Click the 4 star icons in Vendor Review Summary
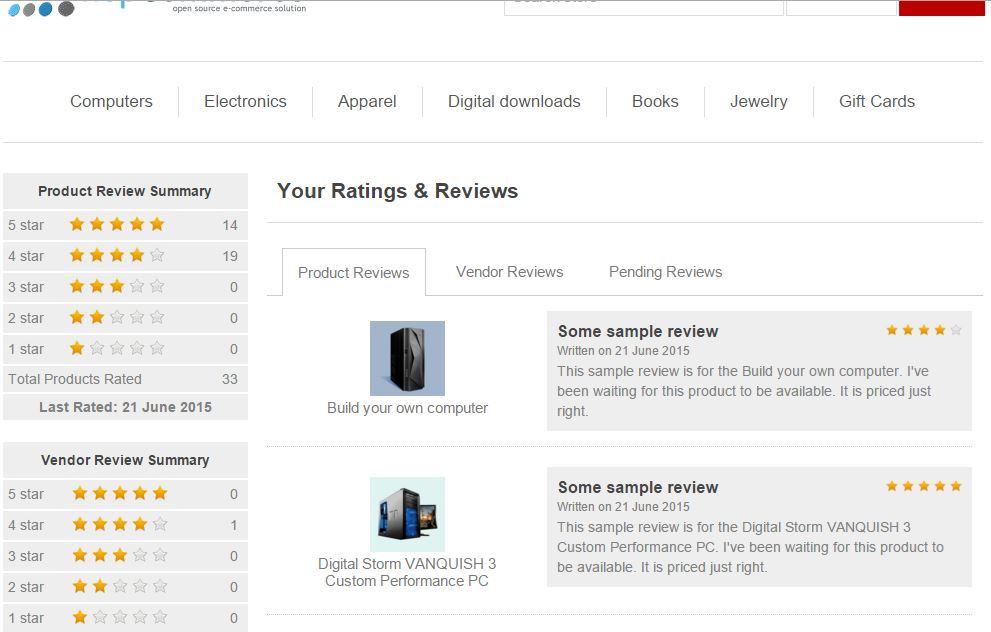This screenshot has height=632, width=991. click(x=119, y=525)
